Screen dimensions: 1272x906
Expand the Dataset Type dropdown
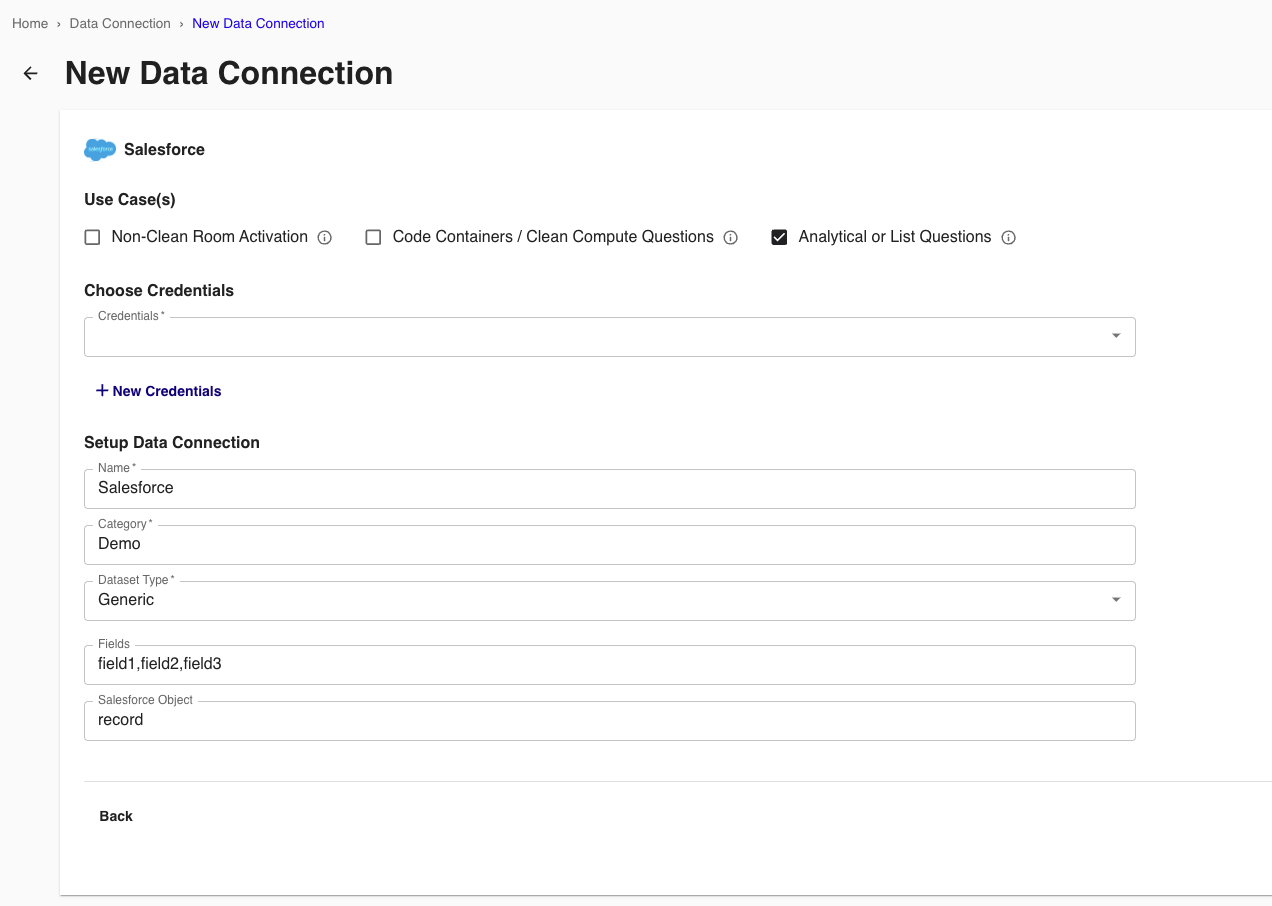coord(610,601)
